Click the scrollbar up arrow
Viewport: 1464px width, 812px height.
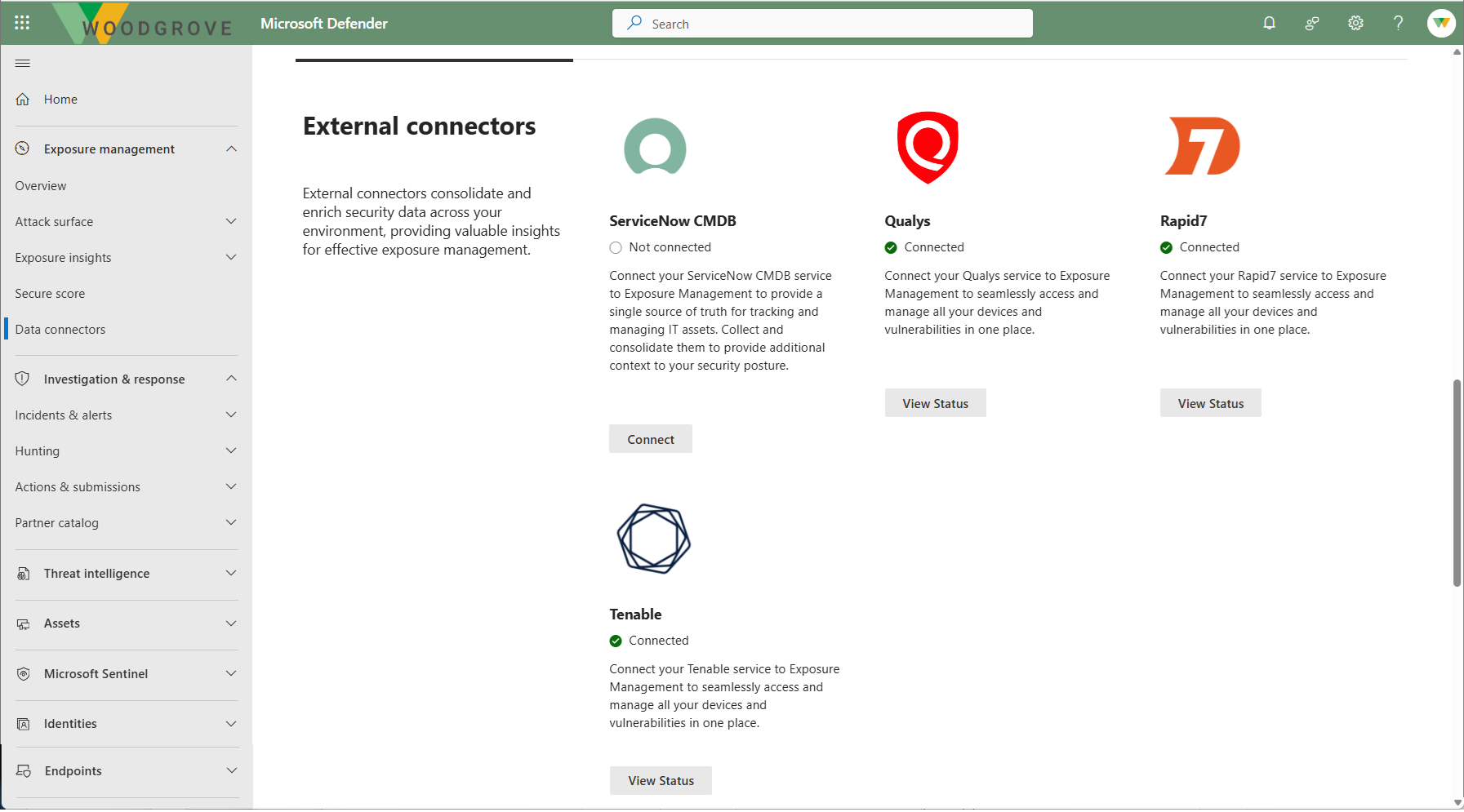point(1457,51)
